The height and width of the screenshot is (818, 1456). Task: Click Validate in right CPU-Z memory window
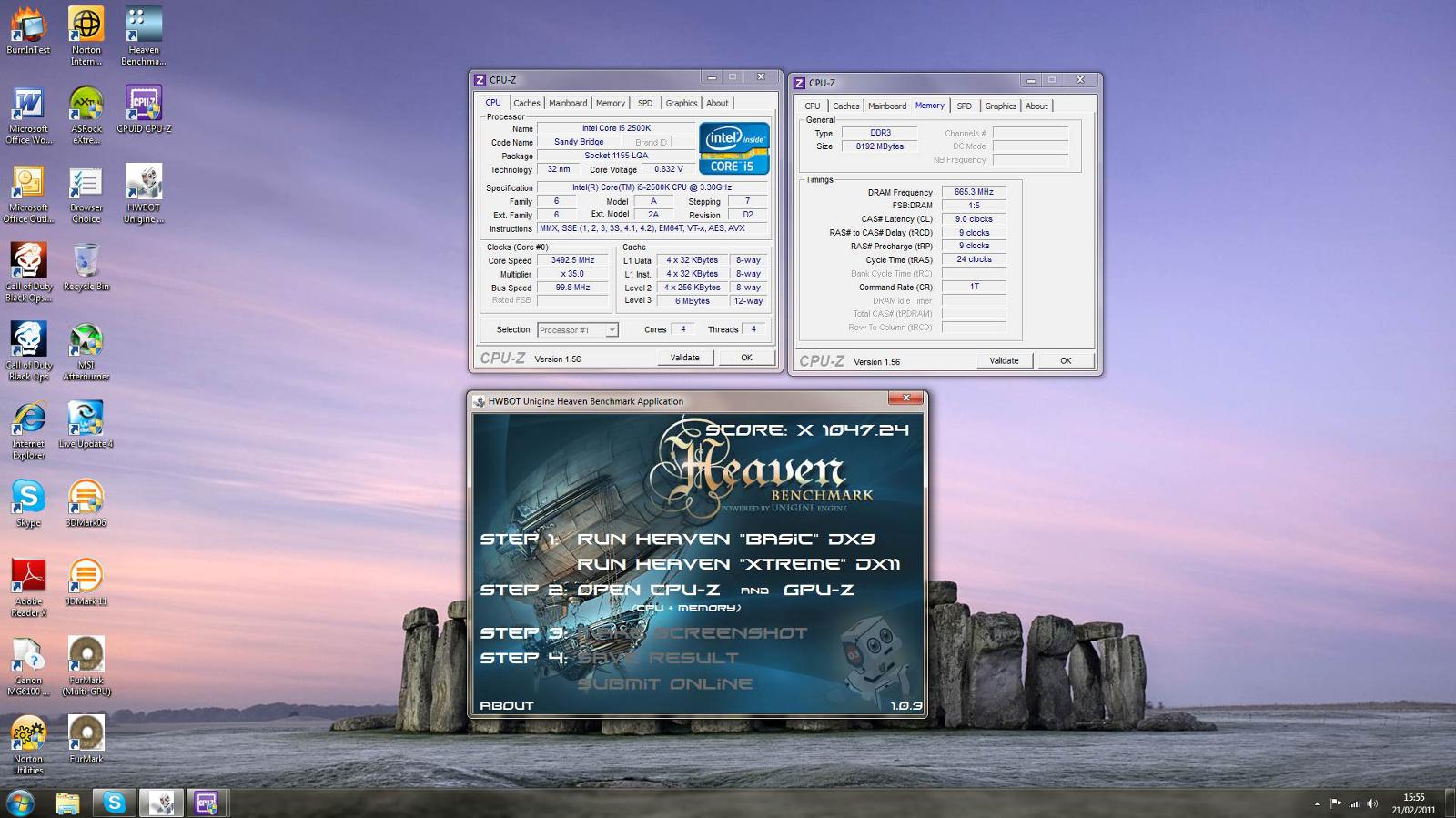click(x=1005, y=360)
